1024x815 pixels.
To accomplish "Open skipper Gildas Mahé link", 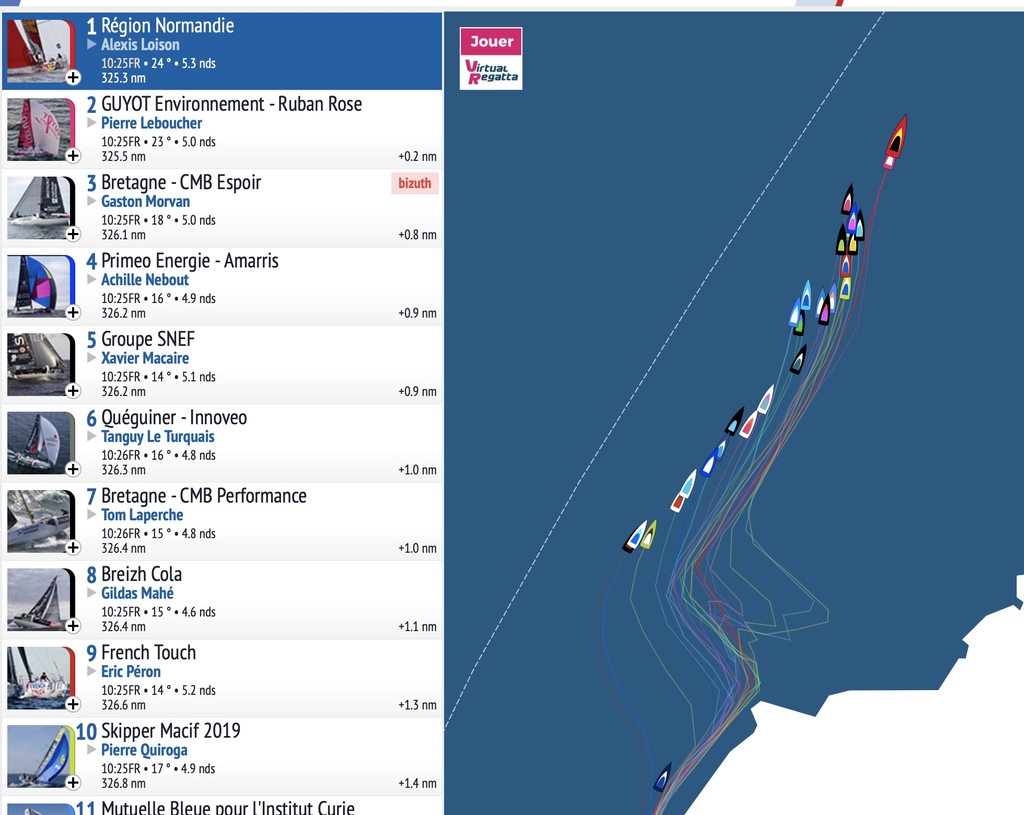I will click(137, 593).
